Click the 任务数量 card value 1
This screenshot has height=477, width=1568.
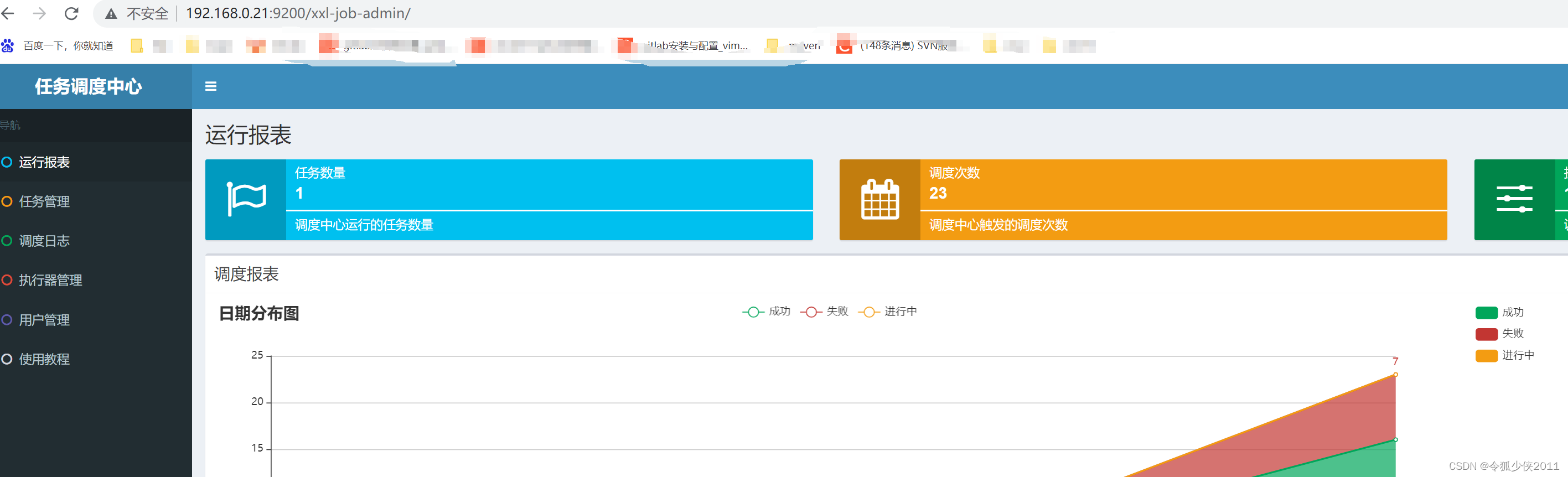(299, 194)
